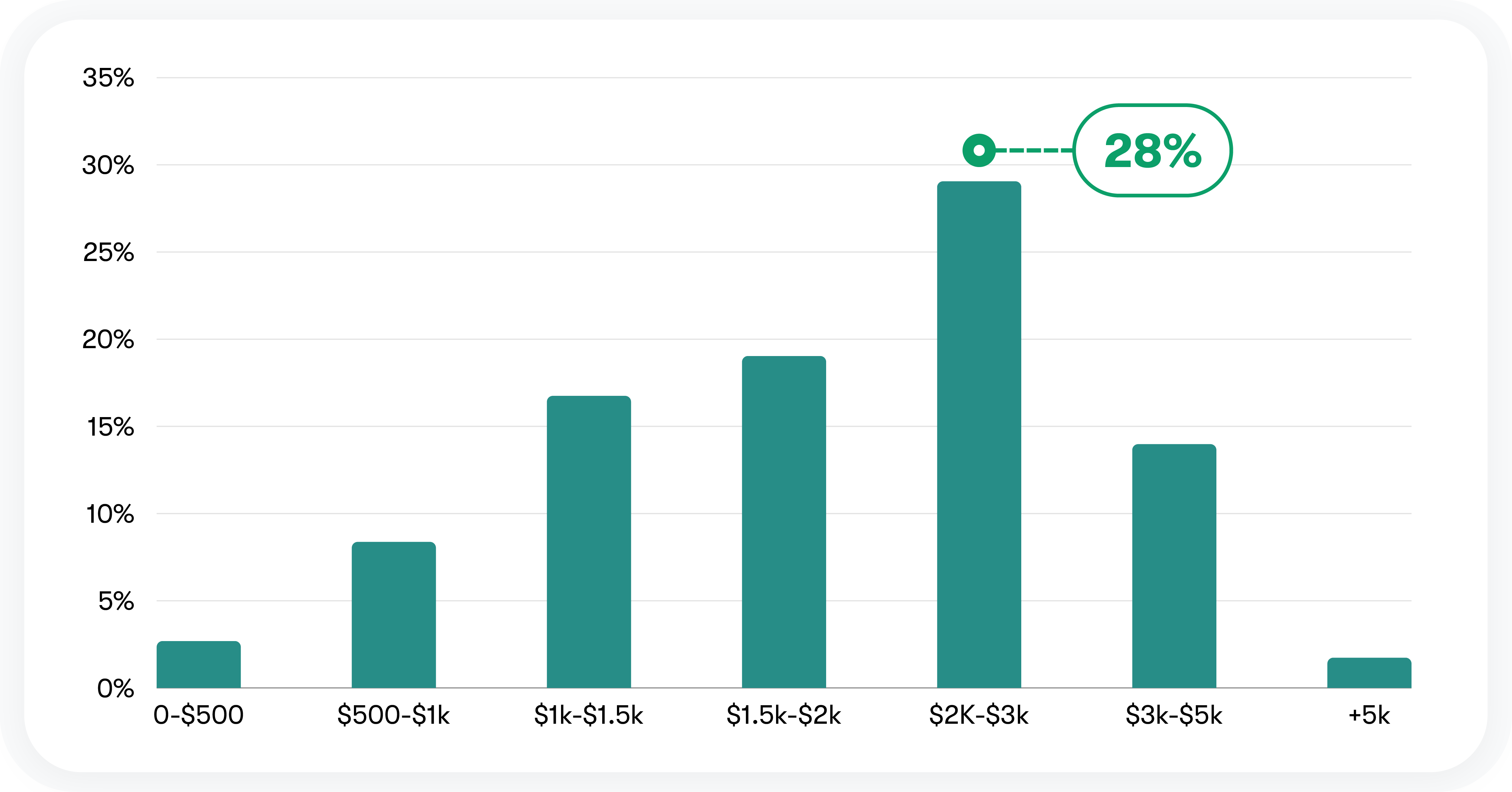Click the $500-$1k axis label
Viewport: 1512px width, 792px height.
[x=393, y=715]
